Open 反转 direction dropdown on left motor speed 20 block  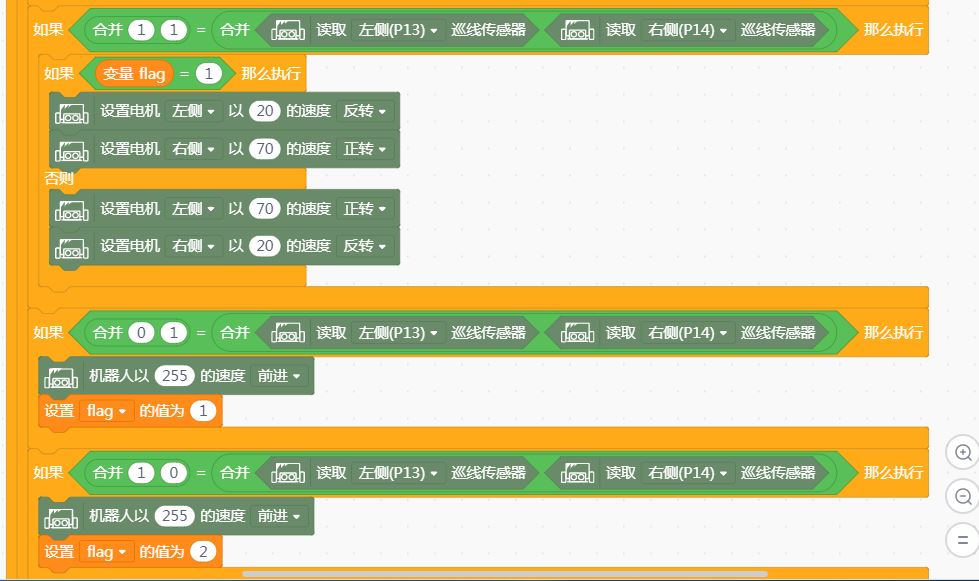[365, 111]
